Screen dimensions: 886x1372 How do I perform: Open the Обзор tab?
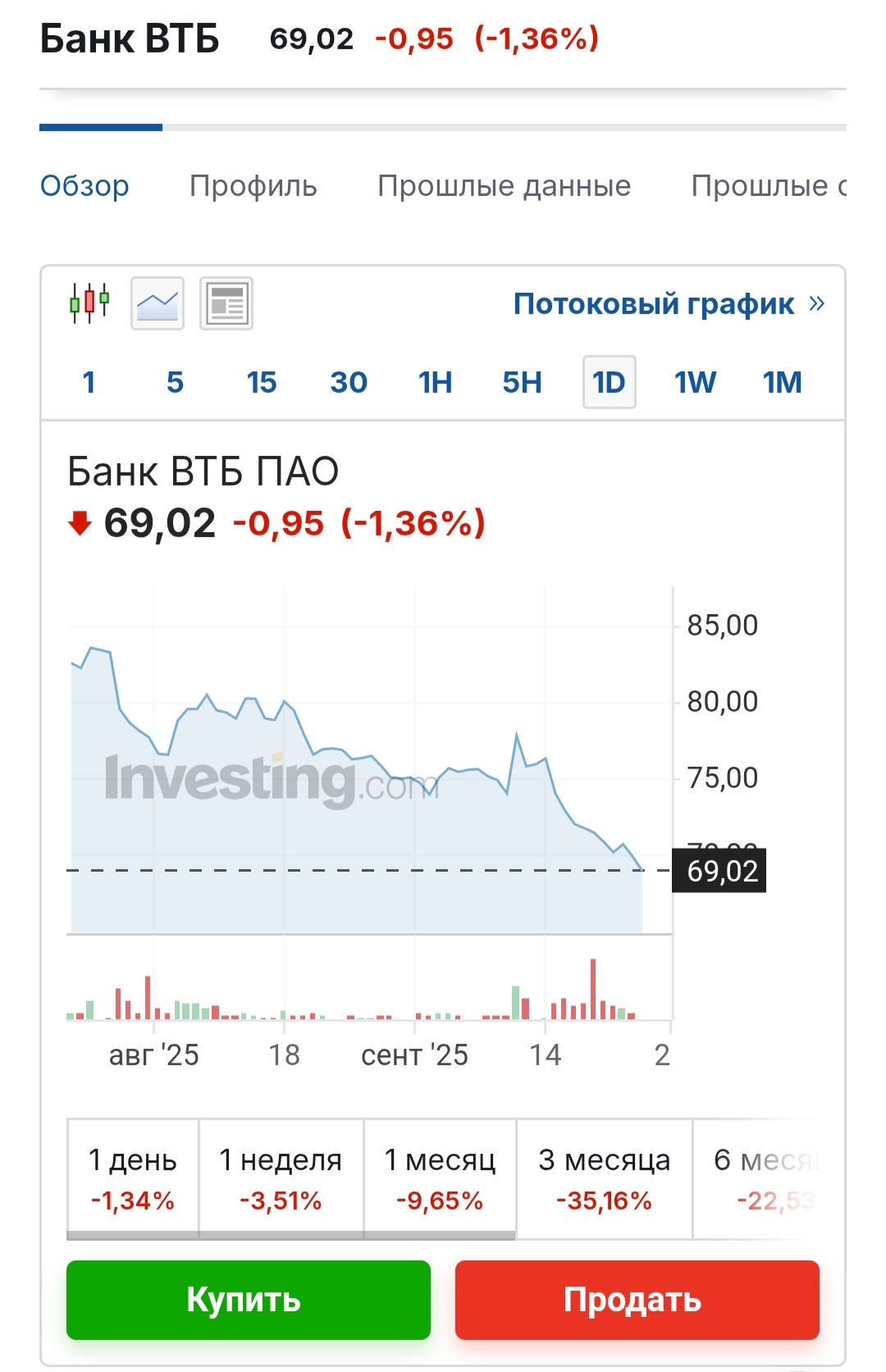tap(84, 186)
